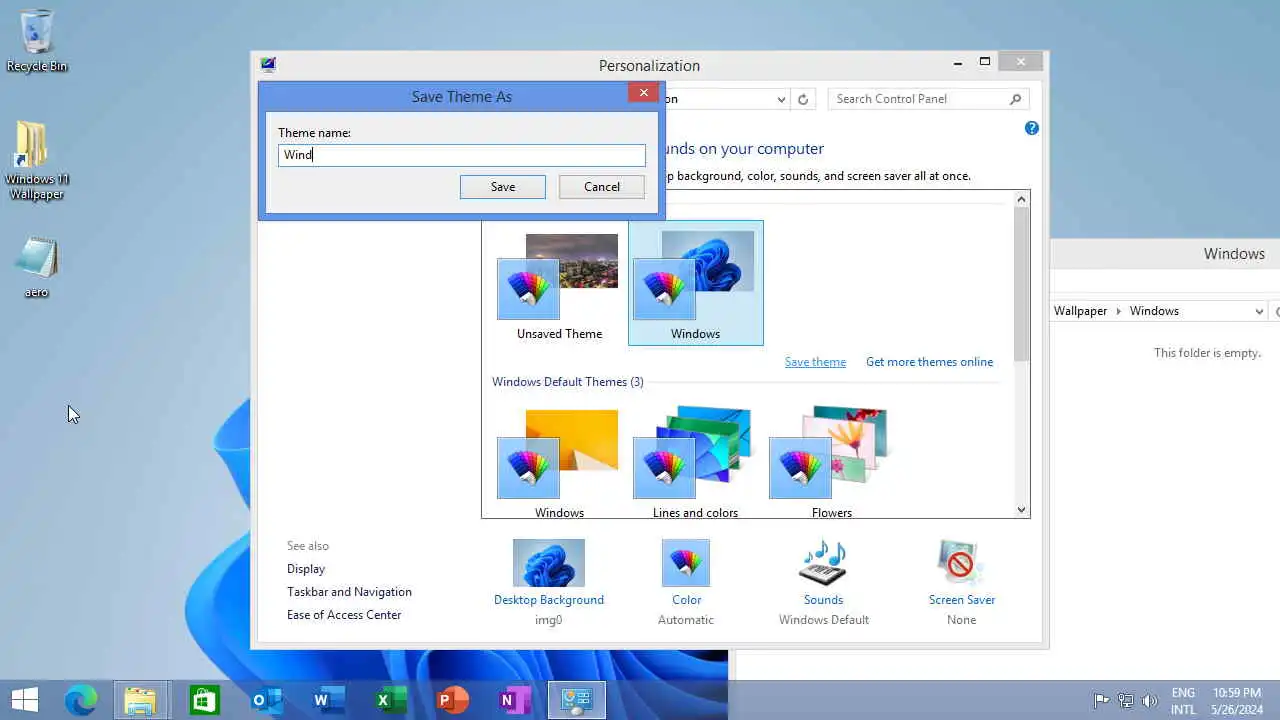
Task: Click the theme list scrollbar thumb
Action: (1021, 285)
